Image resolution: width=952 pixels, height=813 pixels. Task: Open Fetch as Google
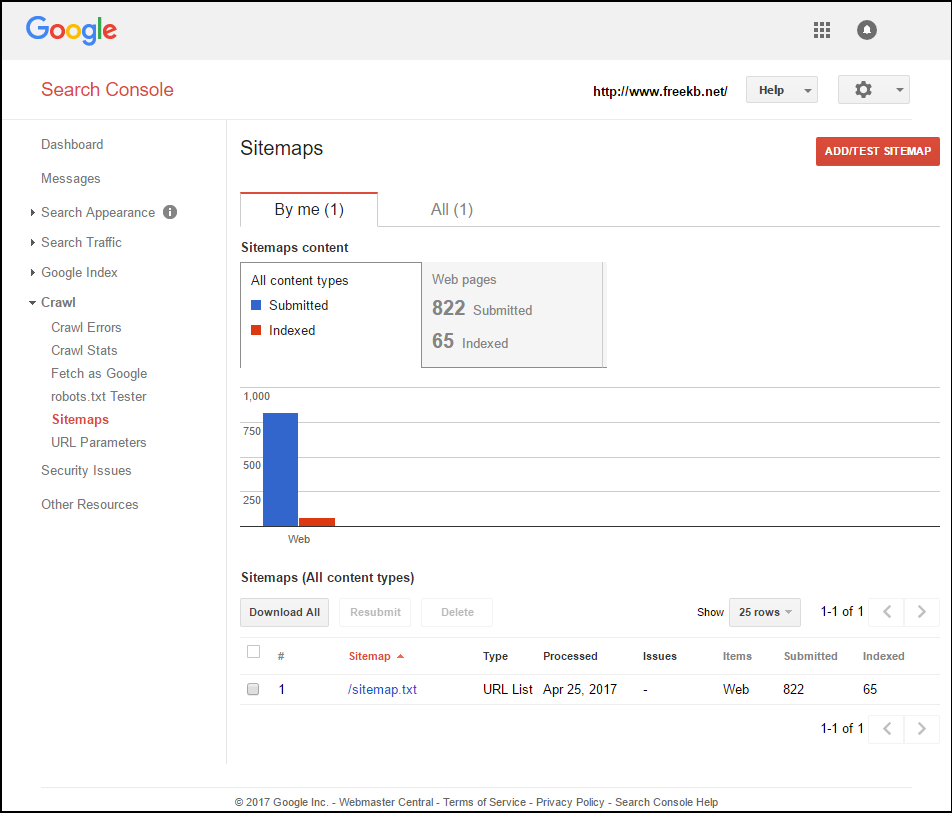[99, 373]
